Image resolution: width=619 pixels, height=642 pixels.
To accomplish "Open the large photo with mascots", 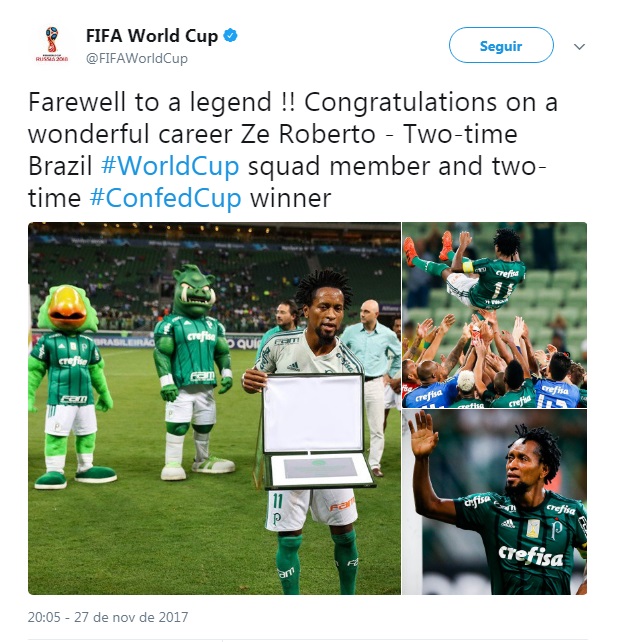I will click(x=214, y=408).
